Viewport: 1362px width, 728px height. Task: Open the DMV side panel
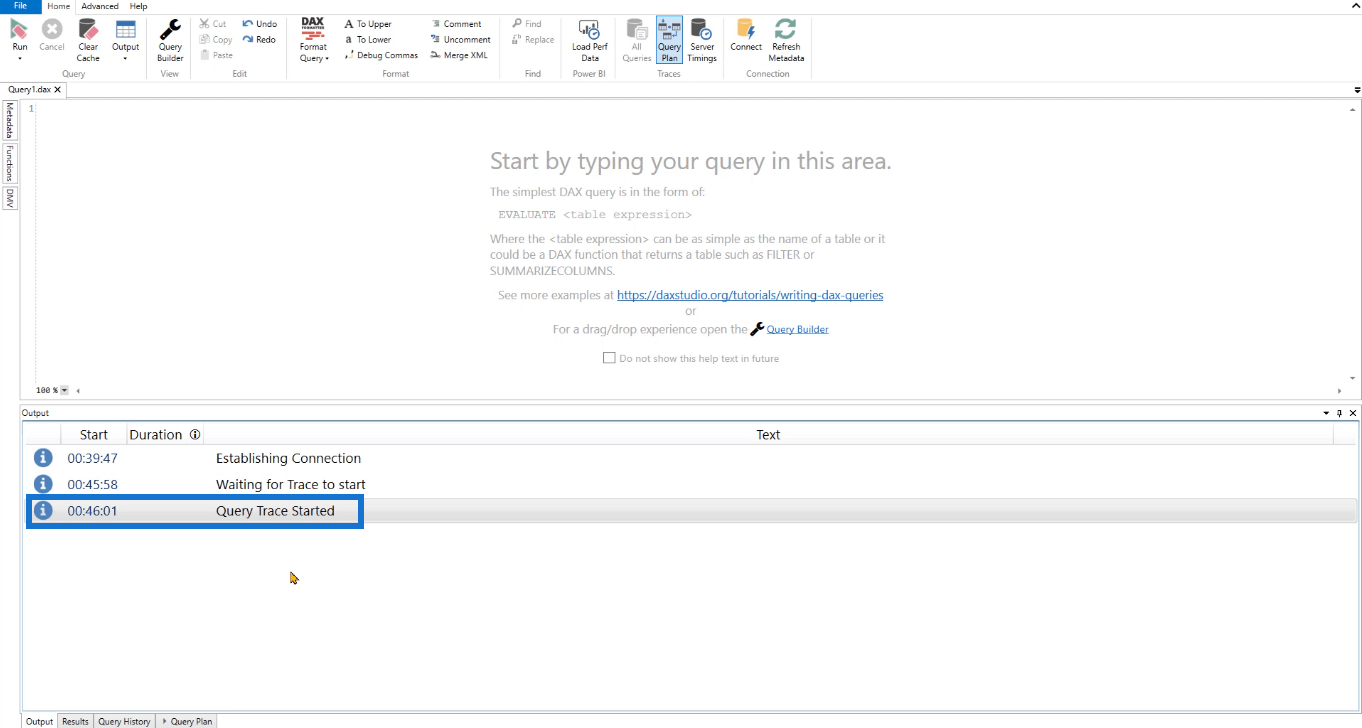click(9, 198)
